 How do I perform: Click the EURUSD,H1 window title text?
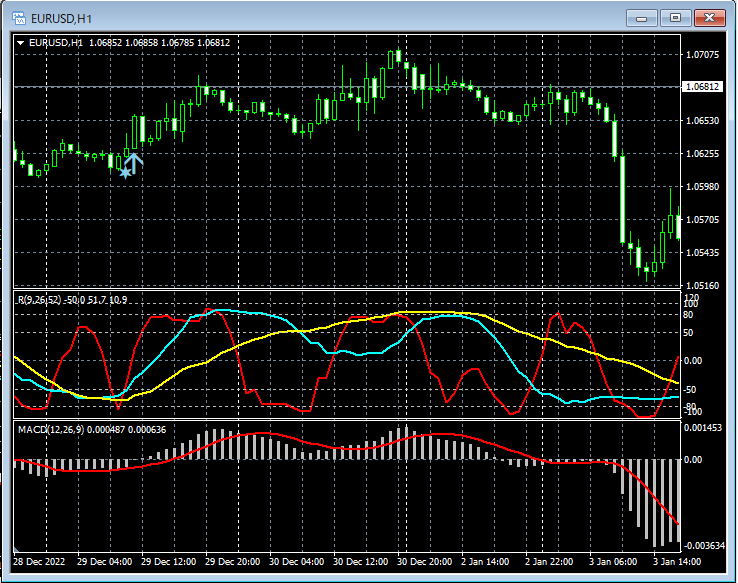[60, 18]
